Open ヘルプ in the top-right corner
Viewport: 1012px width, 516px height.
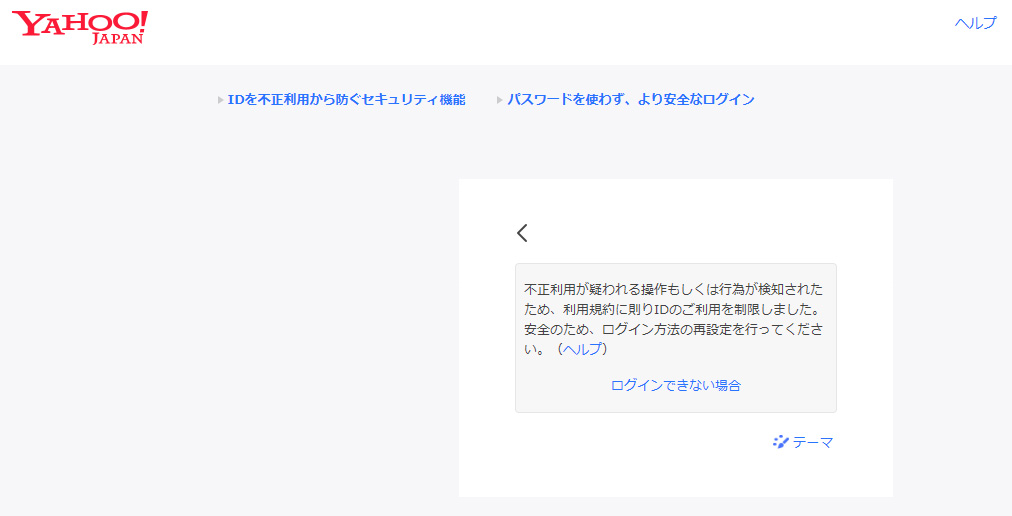click(975, 23)
